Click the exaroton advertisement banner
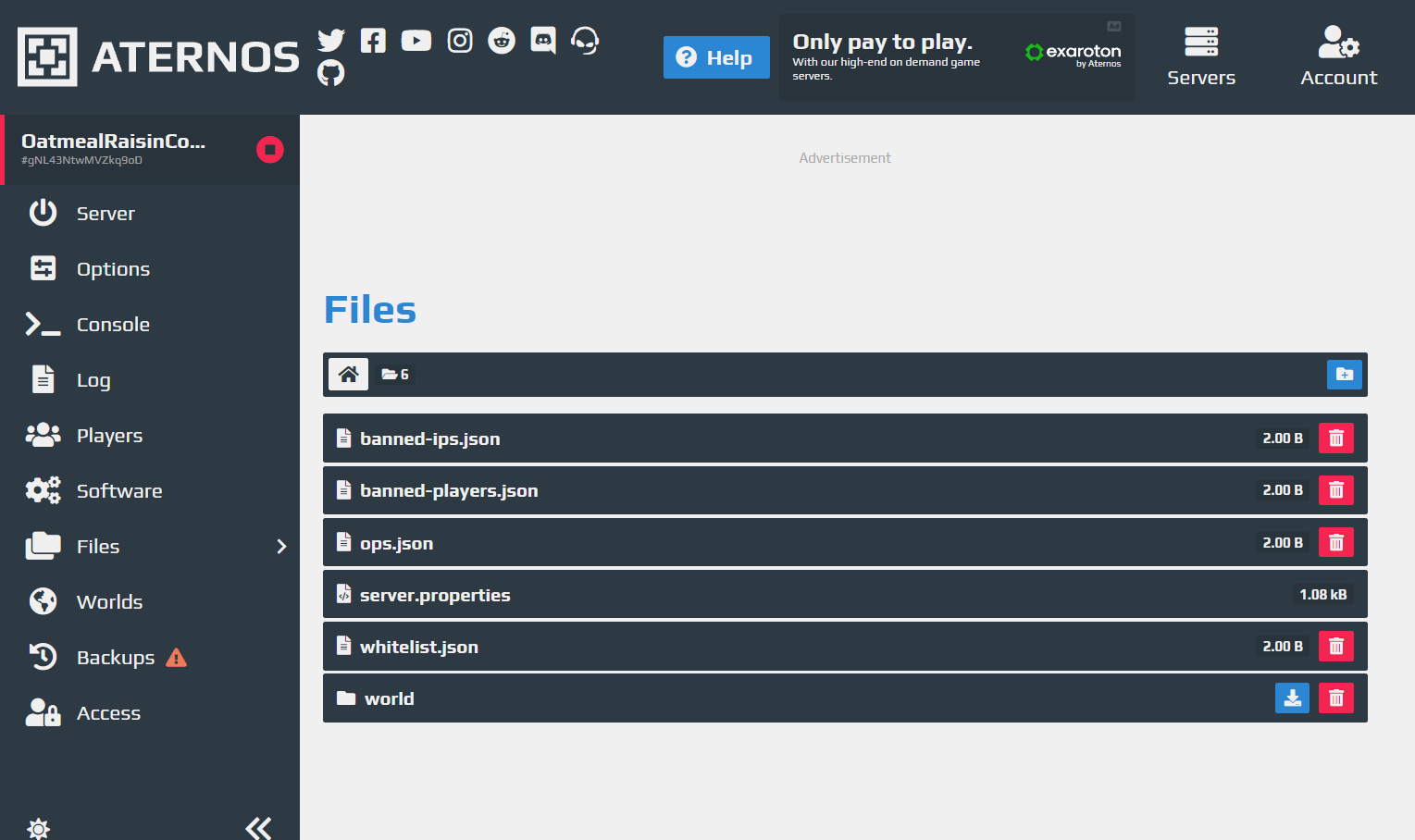1415x840 pixels. click(x=957, y=57)
